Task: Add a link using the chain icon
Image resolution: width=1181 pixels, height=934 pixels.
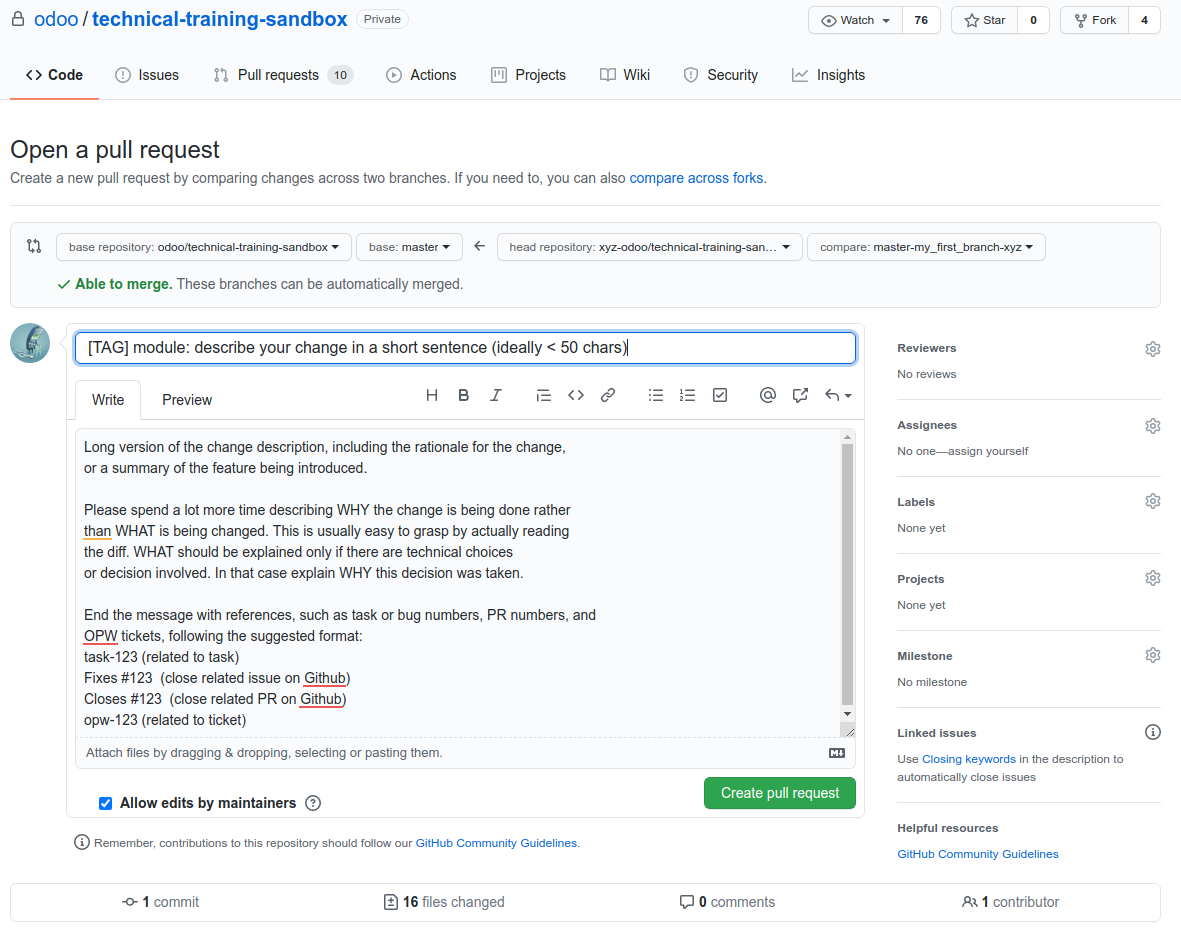Action: (x=608, y=395)
